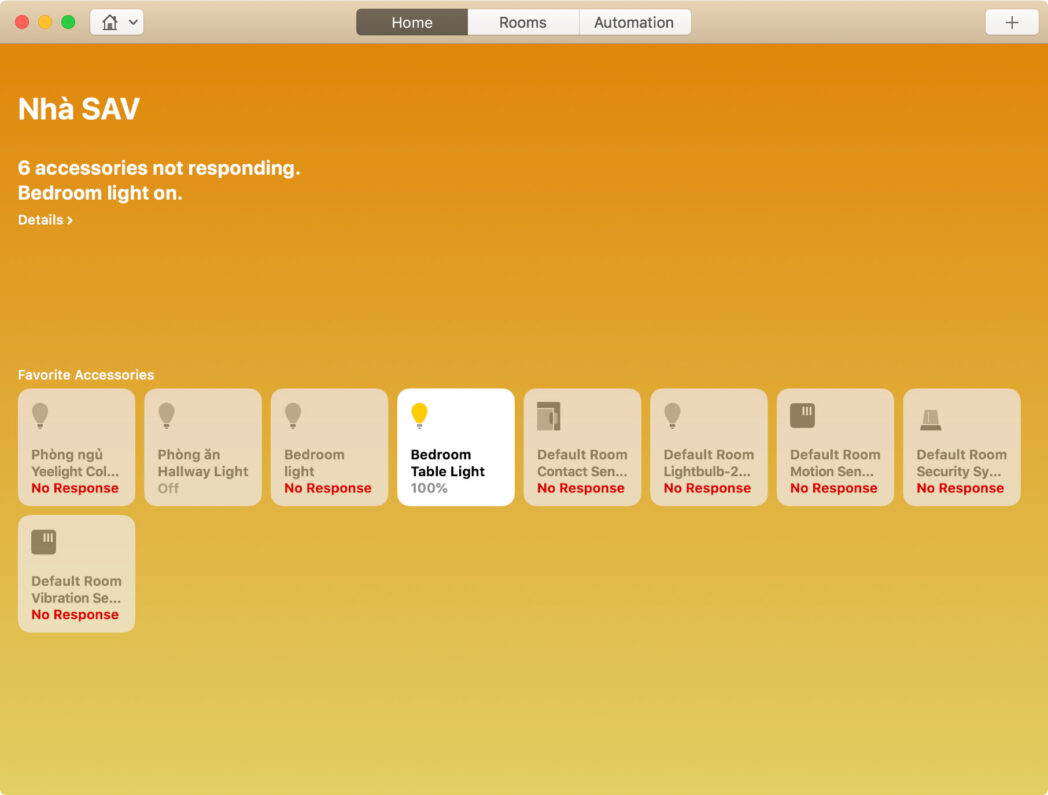The image size is (1048, 795).
Task: Open Details link under status summary
Action: click(x=45, y=220)
